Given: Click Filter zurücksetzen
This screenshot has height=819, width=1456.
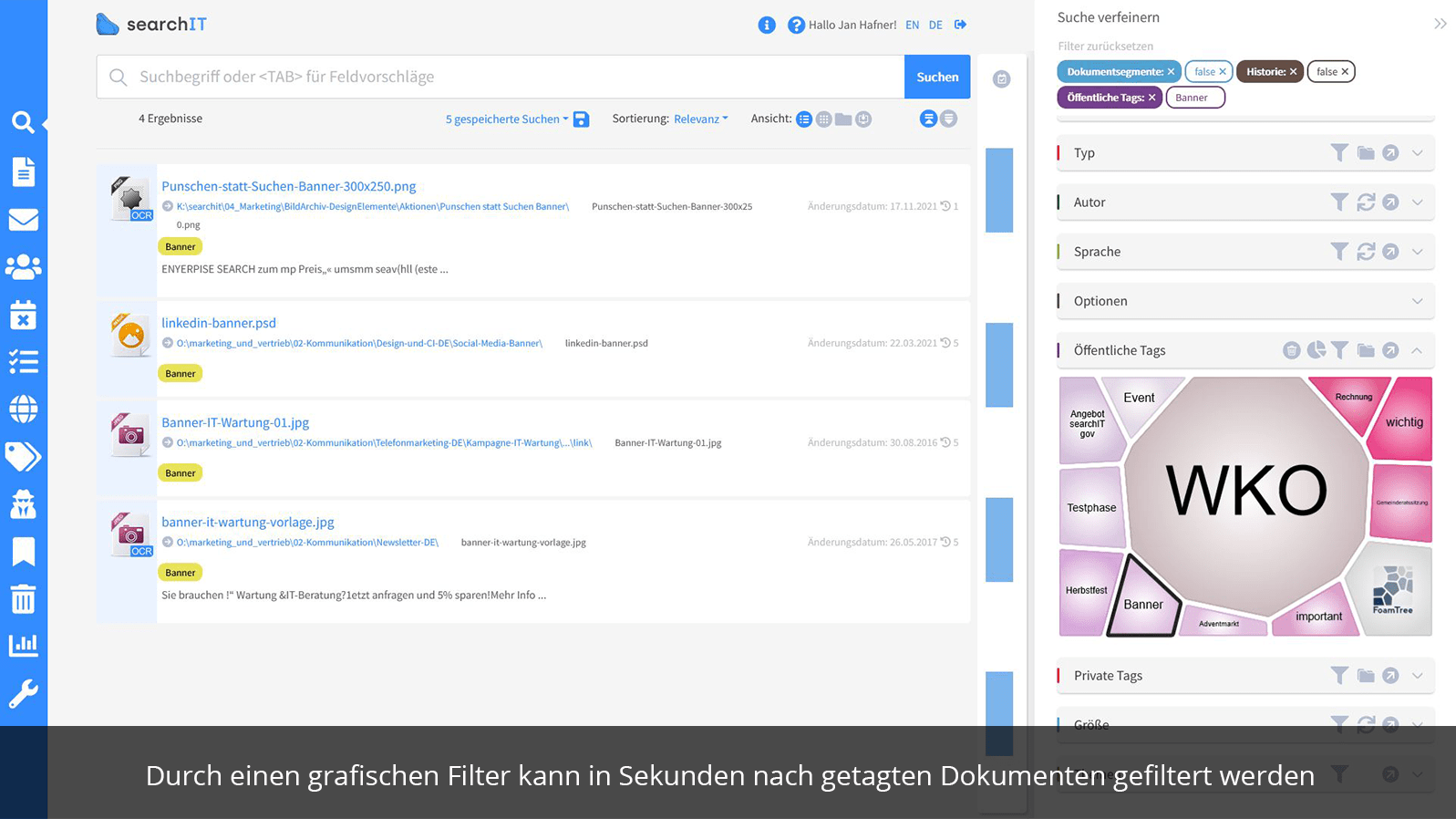Looking at the screenshot, I should pyautogui.click(x=1105, y=46).
